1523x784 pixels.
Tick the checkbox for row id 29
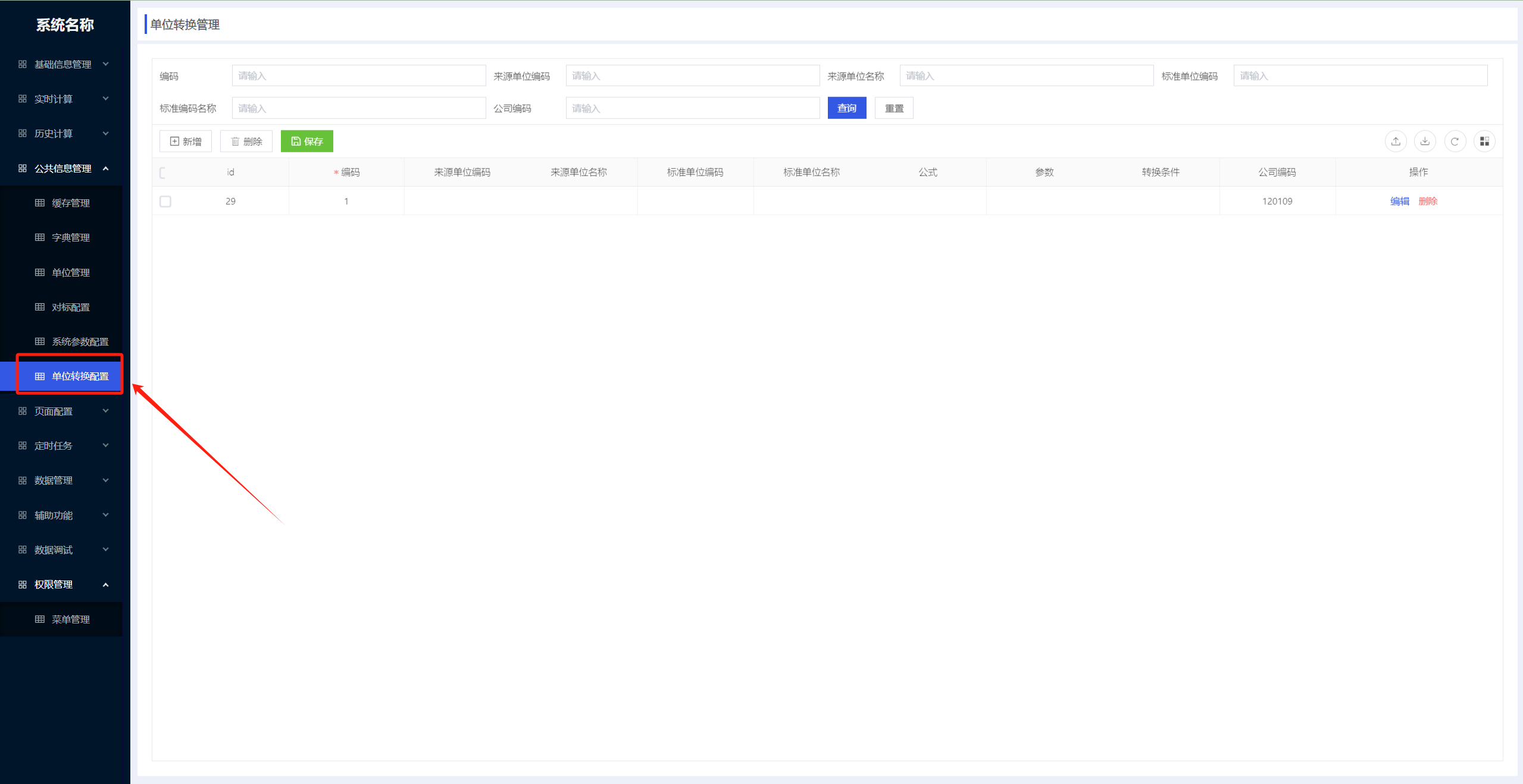pyautogui.click(x=165, y=202)
